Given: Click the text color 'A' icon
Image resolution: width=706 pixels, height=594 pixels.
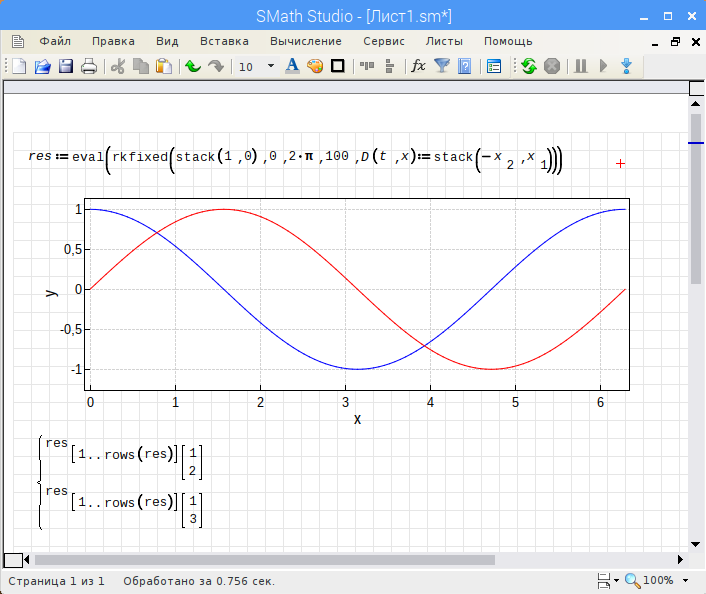Looking at the screenshot, I should coord(293,66).
